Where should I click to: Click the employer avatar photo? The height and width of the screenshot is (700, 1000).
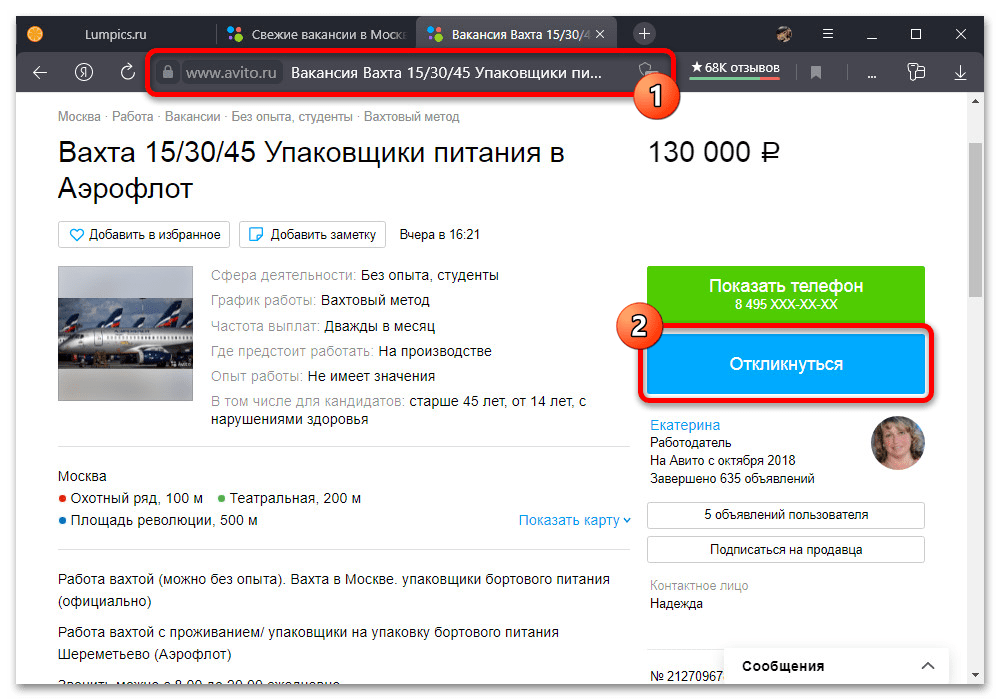point(897,443)
